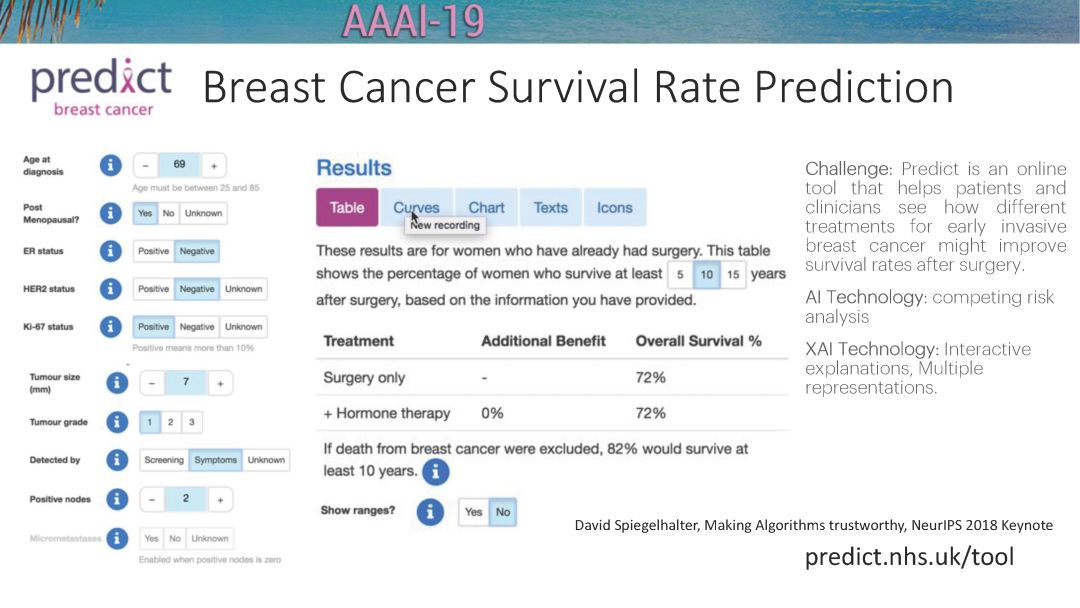Select tumour grade 3
The height and width of the screenshot is (608, 1080).
[x=191, y=422]
